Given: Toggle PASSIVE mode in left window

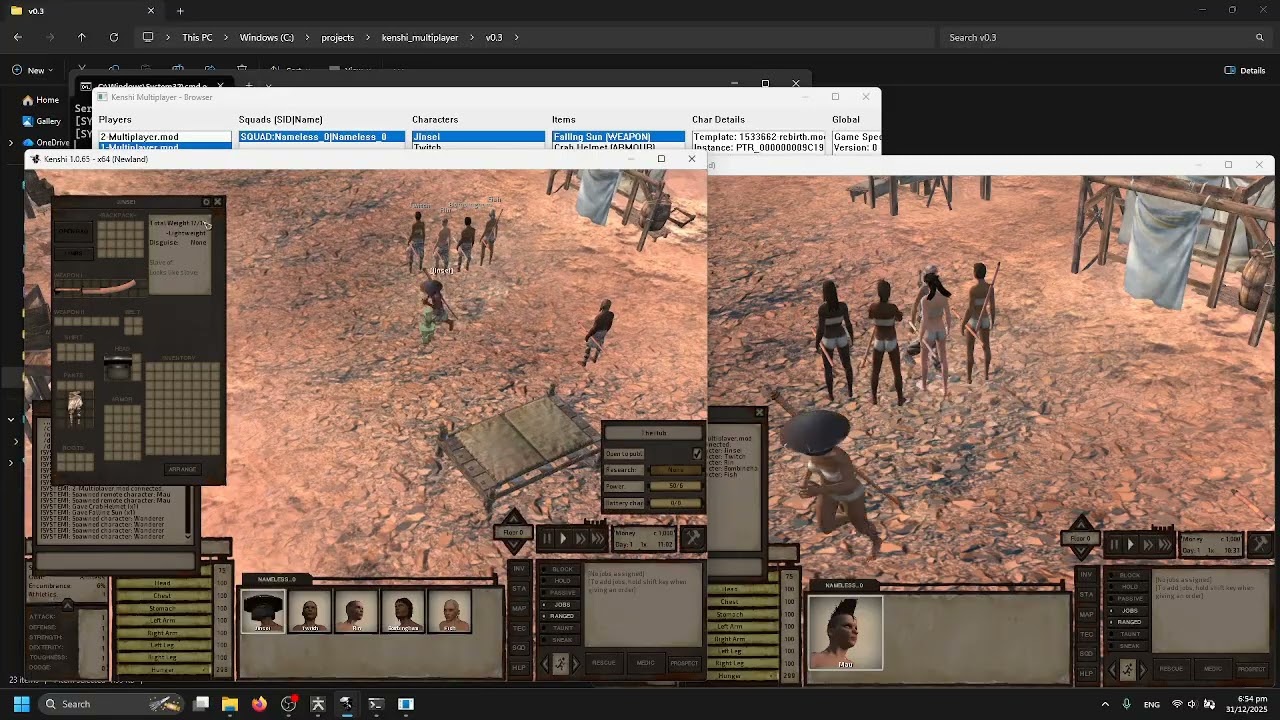Looking at the screenshot, I should (x=561, y=592).
